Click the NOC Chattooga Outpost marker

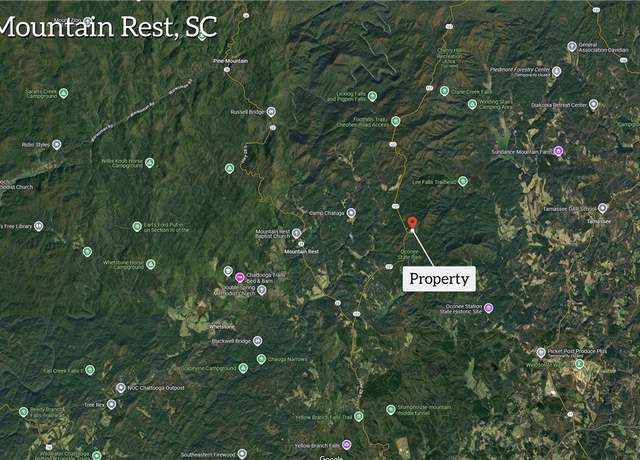click(x=120, y=388)
